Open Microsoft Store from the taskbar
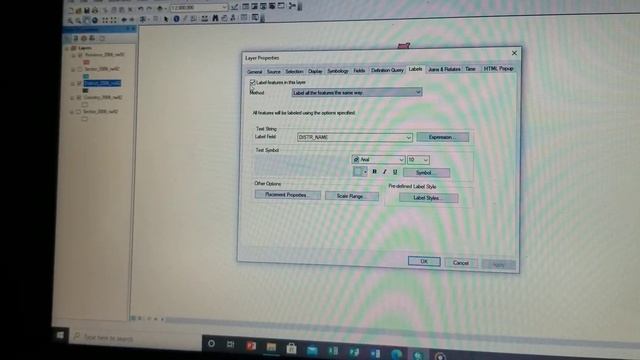The width and height of the screenshot is (640, 360). (291, 349)
